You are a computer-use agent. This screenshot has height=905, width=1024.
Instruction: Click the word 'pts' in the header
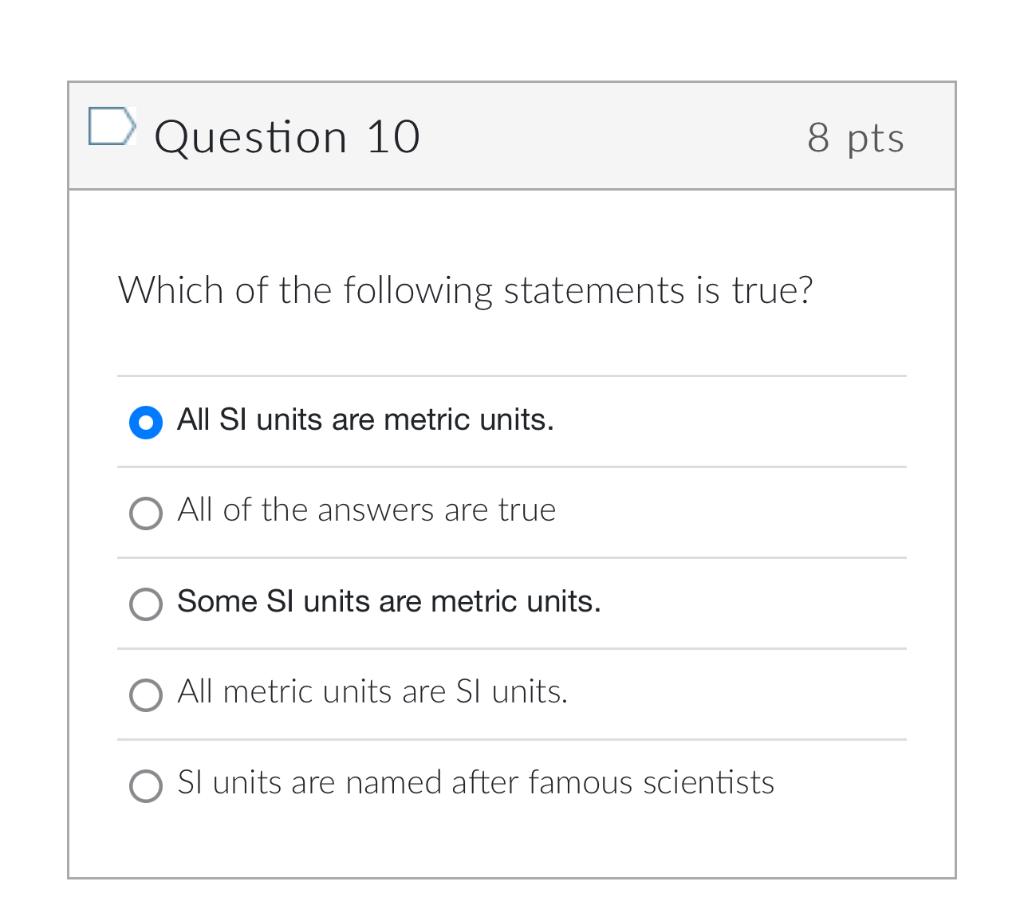pos(876,140)
